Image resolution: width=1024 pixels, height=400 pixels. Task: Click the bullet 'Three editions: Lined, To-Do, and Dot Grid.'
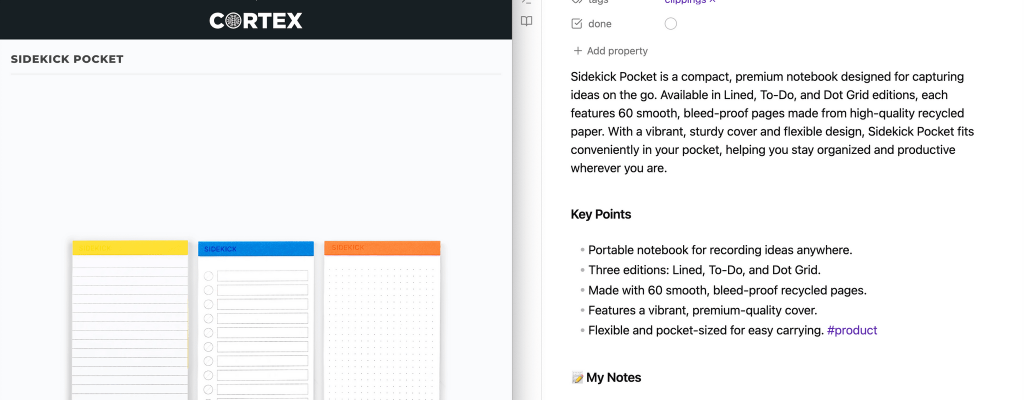click(x=704, y=269)
